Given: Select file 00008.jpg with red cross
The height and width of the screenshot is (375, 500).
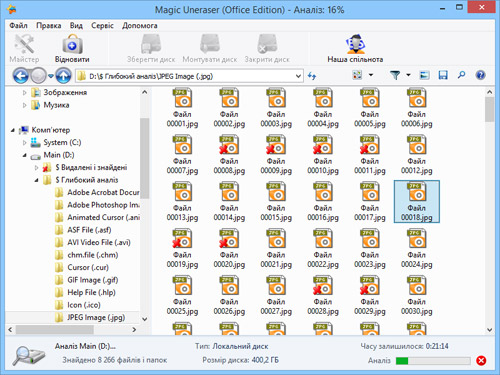Looking at the screenshot, I should (x=229, y=145).
